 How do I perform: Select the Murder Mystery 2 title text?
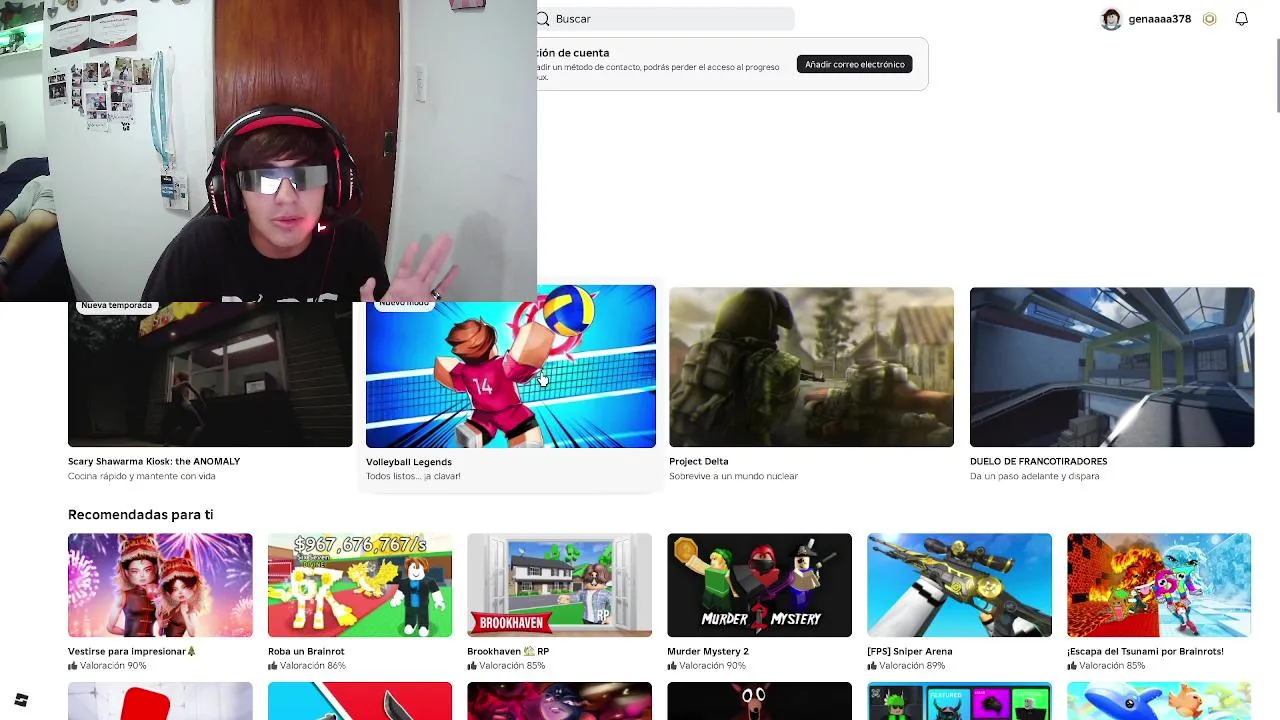pyautogui.click(x=708, y=651)
